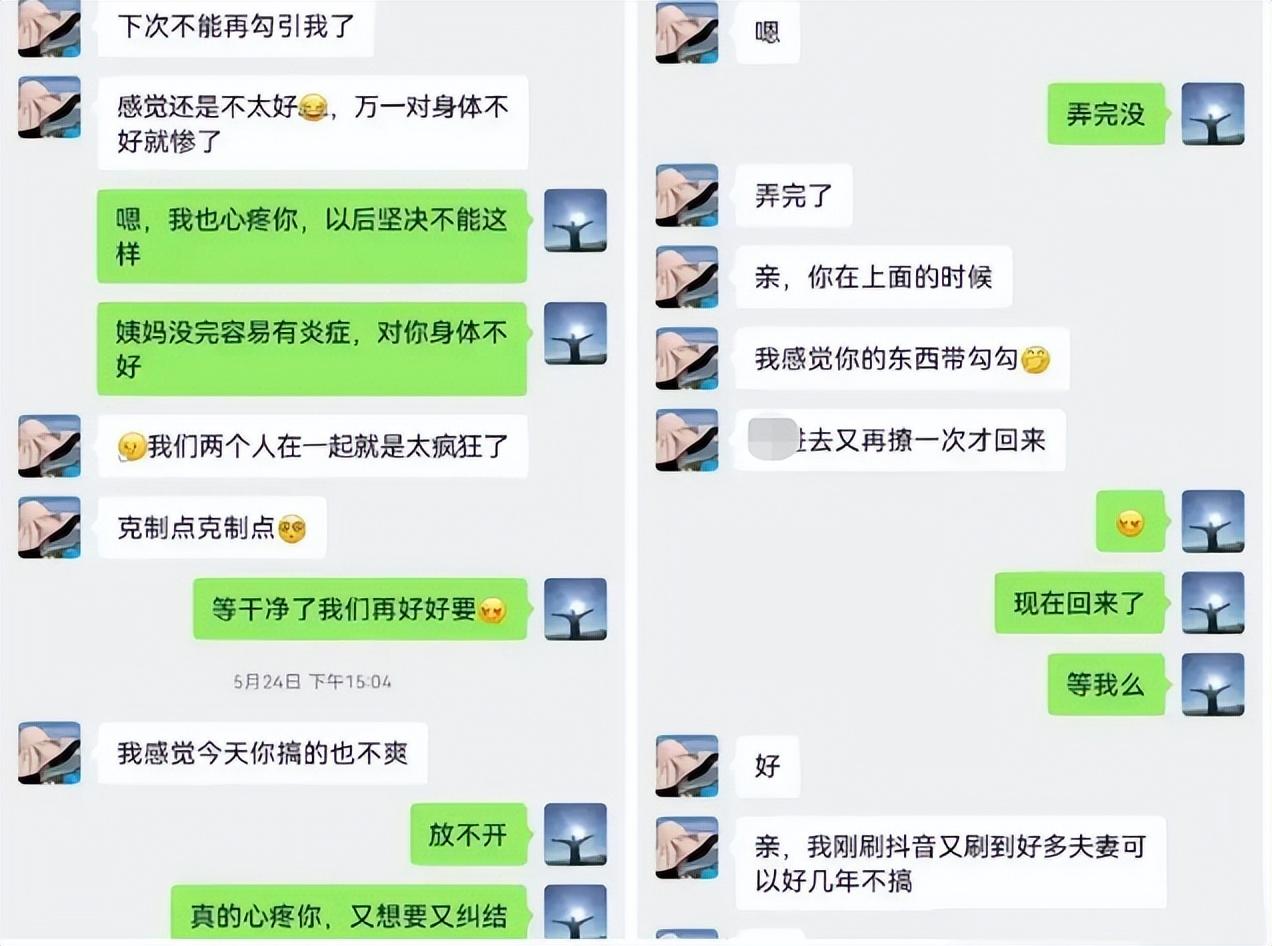Click the '好' reply bubble
The height and width of the screenshot is (946, 1272).
point(767,766)
